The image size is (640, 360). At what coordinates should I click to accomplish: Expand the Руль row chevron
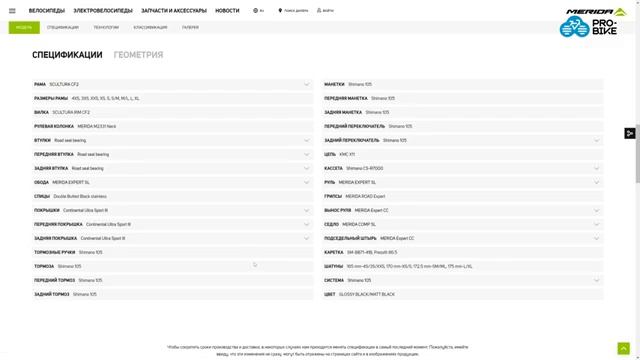(596, 182)
